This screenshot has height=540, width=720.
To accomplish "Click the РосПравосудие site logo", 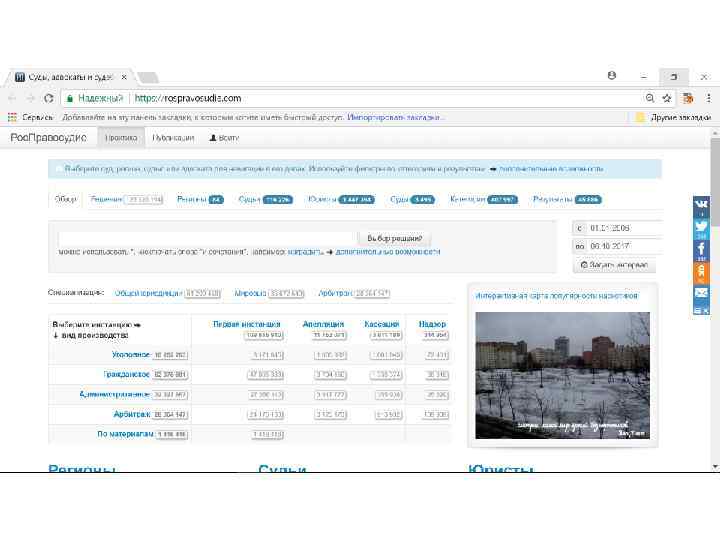I will [48, 138].
